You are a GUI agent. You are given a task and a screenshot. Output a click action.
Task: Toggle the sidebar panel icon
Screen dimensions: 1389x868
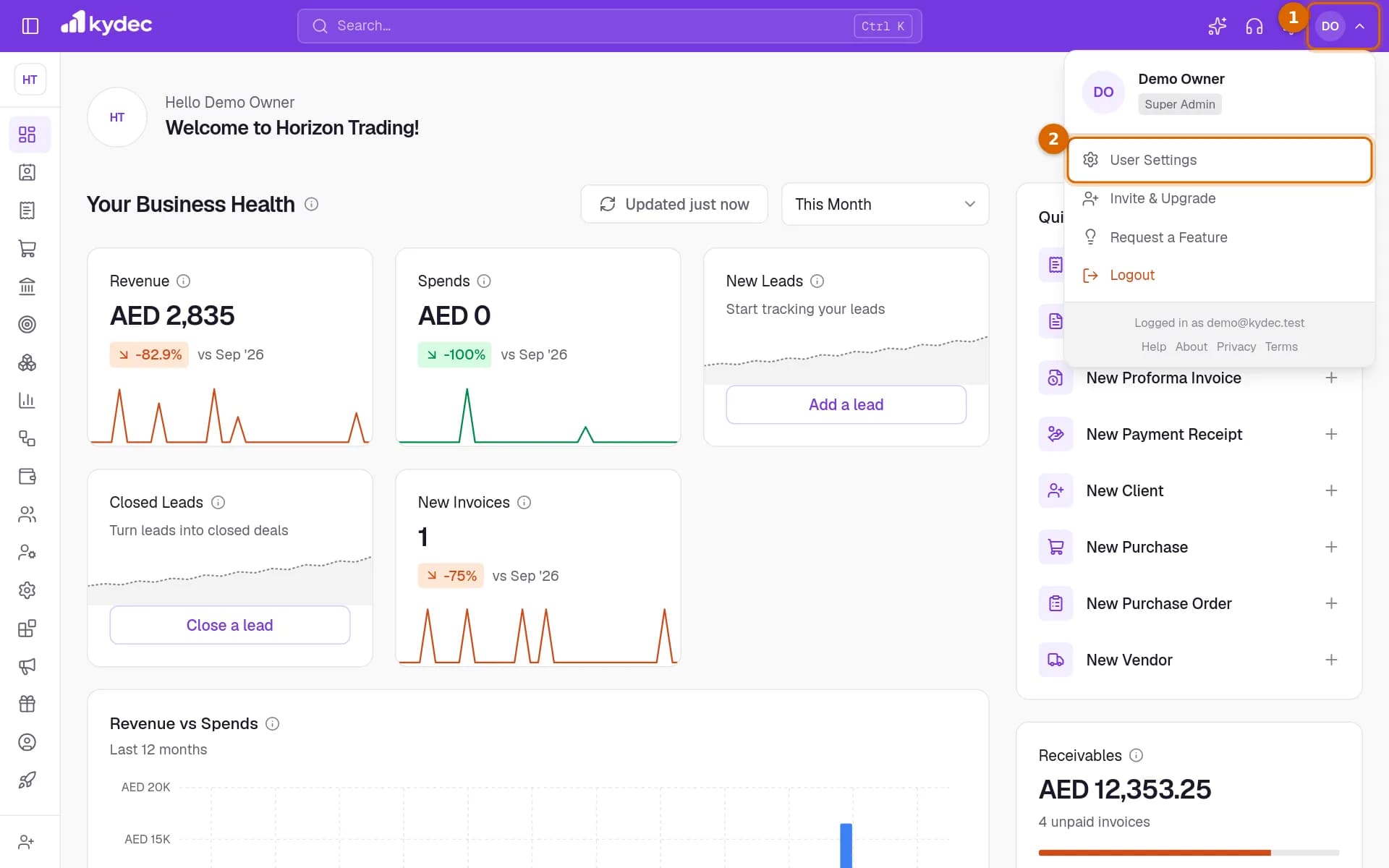pos(30,26)
